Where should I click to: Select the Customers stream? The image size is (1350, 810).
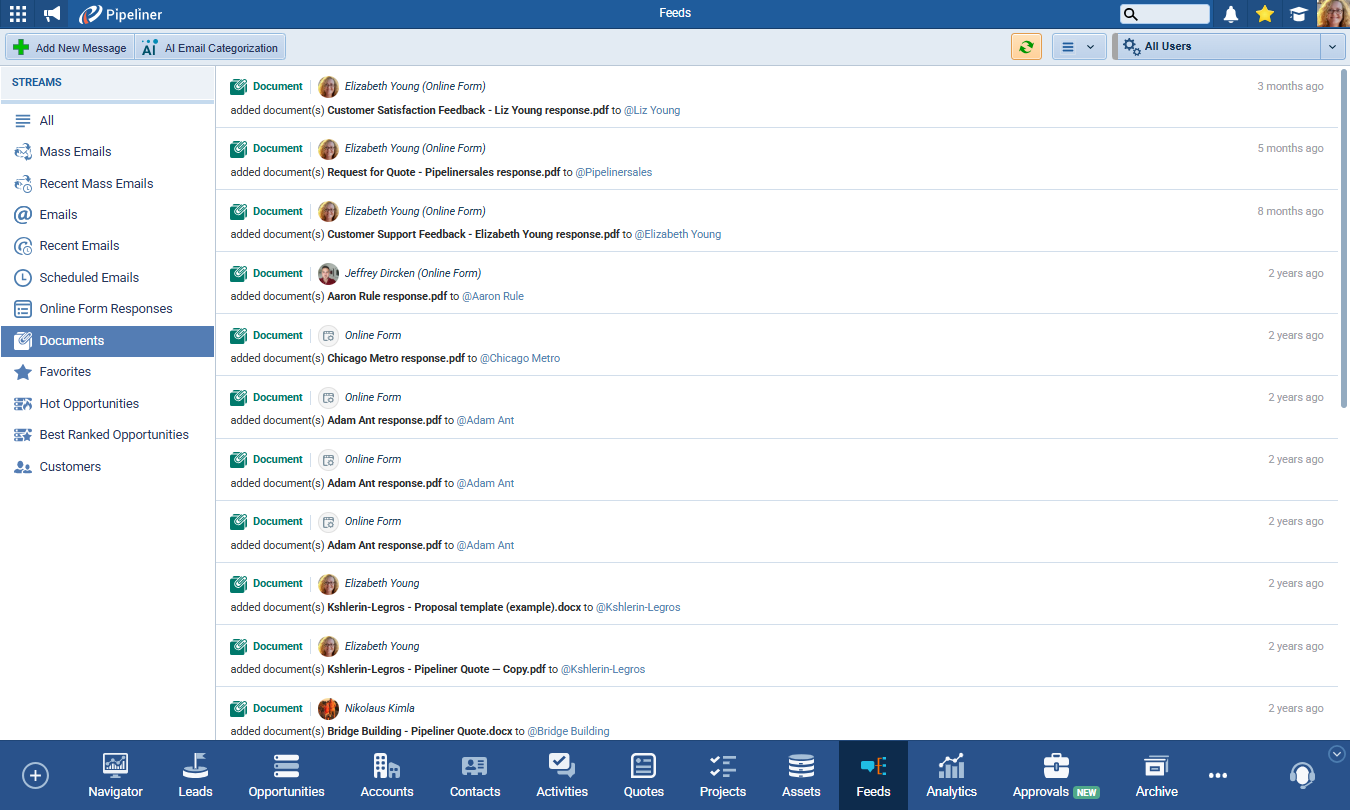click(x=107, y=467)
